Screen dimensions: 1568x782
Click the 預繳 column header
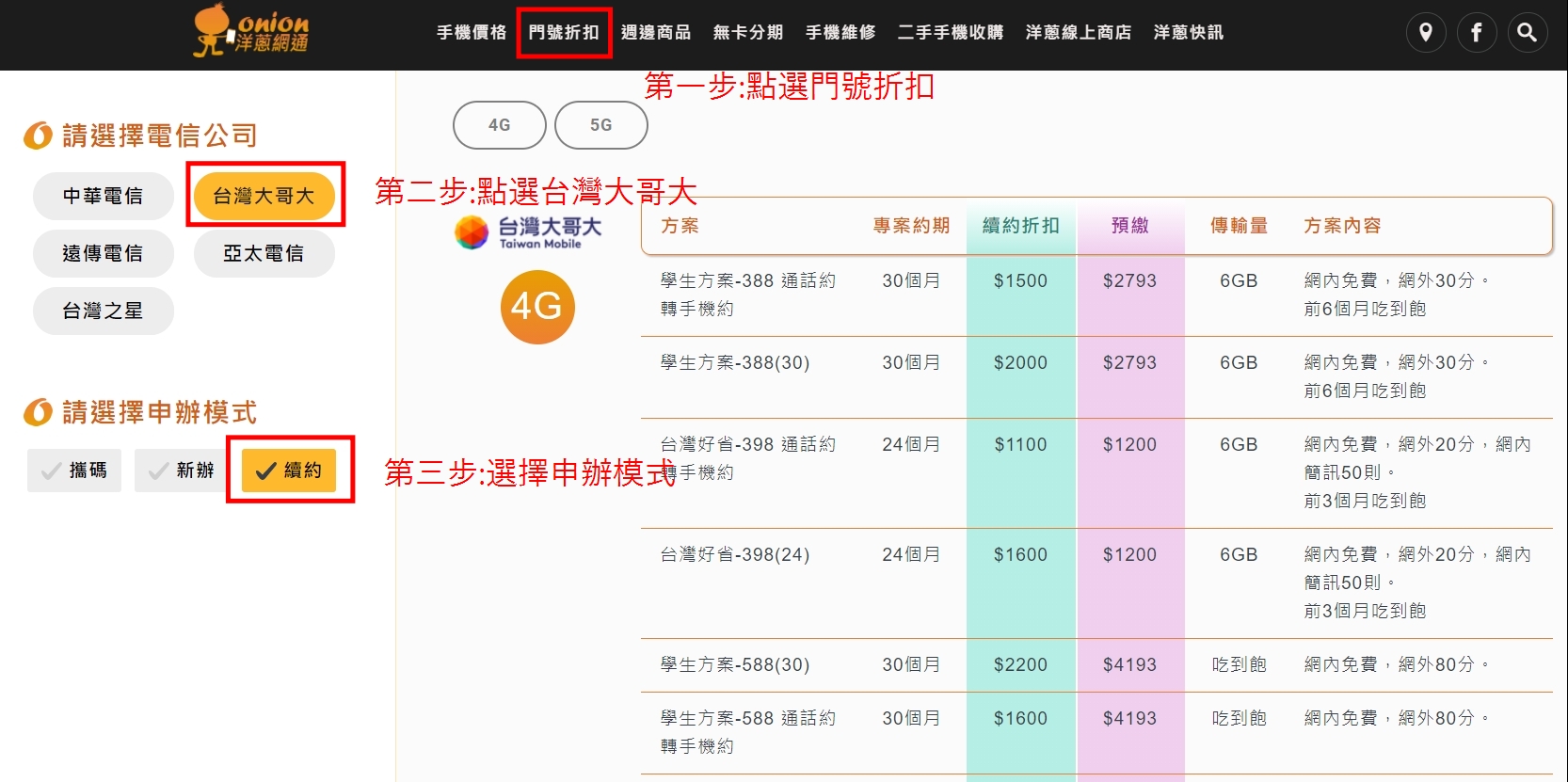(x=1130, y=226)
